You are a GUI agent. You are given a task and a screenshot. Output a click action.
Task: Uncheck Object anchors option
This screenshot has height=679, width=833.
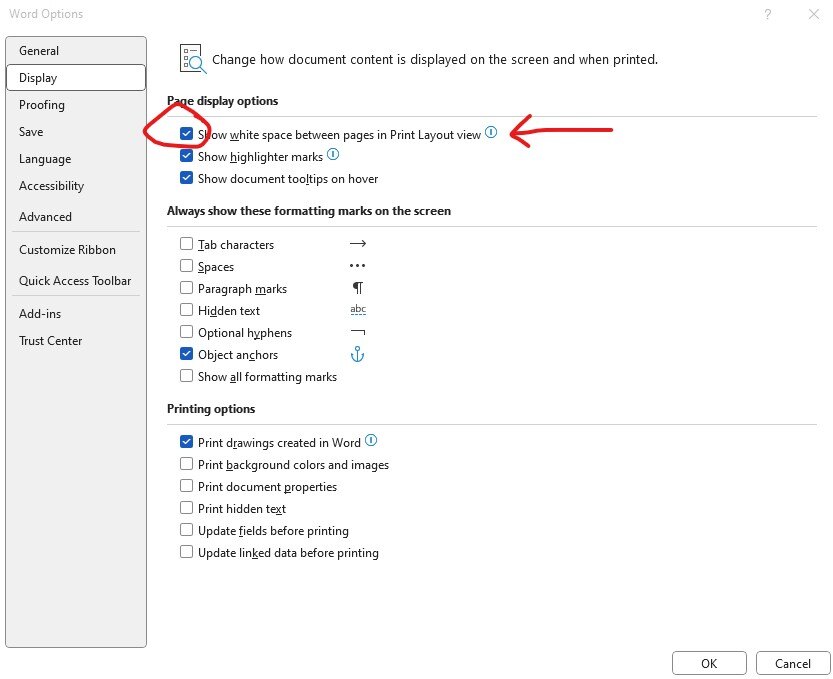pyautogui.click(x=186, y=353)
